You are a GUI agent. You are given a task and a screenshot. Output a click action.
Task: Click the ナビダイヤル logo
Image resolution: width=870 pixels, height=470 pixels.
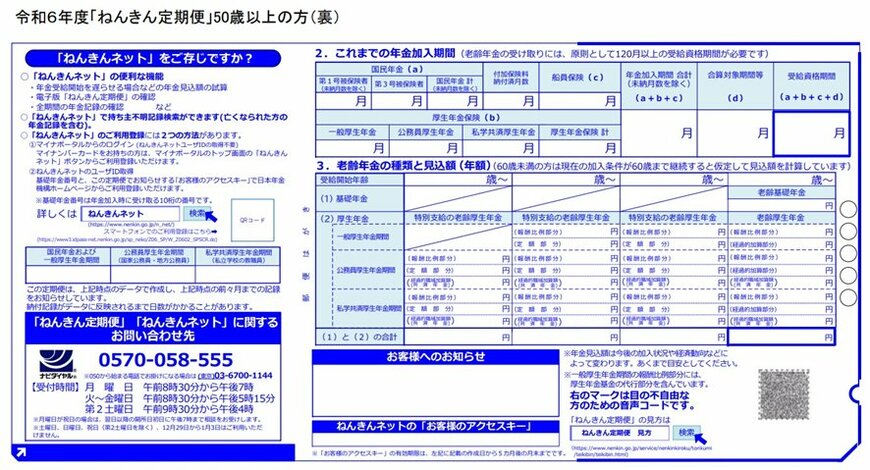[x=57, y=364]
